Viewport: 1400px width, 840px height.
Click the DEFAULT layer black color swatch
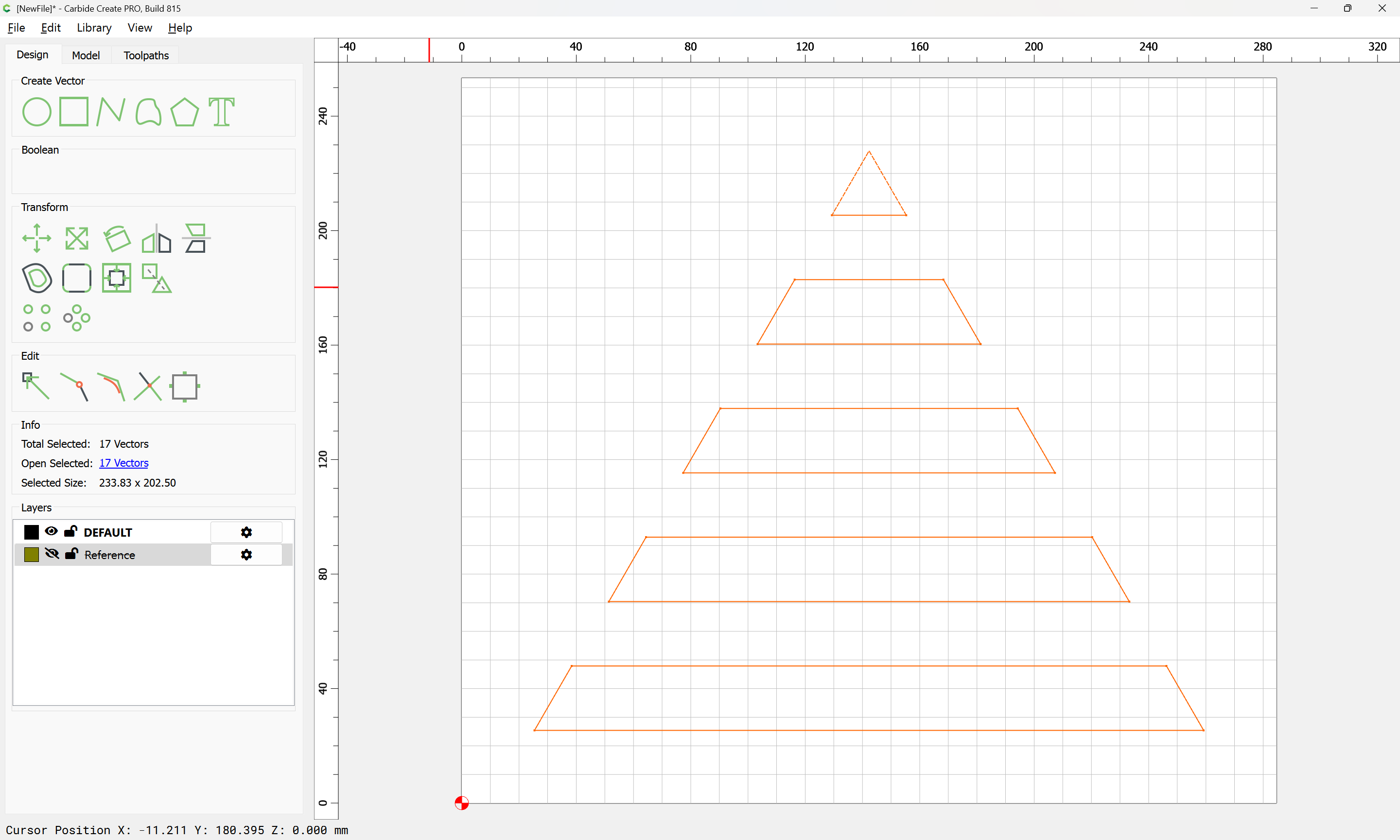32,532
